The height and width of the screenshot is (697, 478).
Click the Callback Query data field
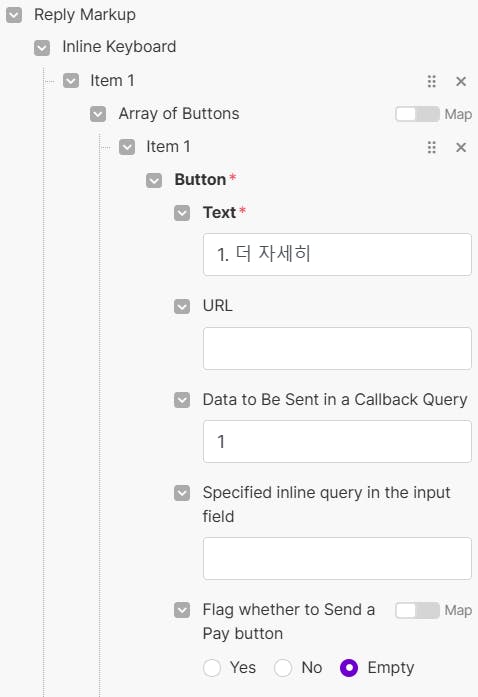click(x=337, y=441)
